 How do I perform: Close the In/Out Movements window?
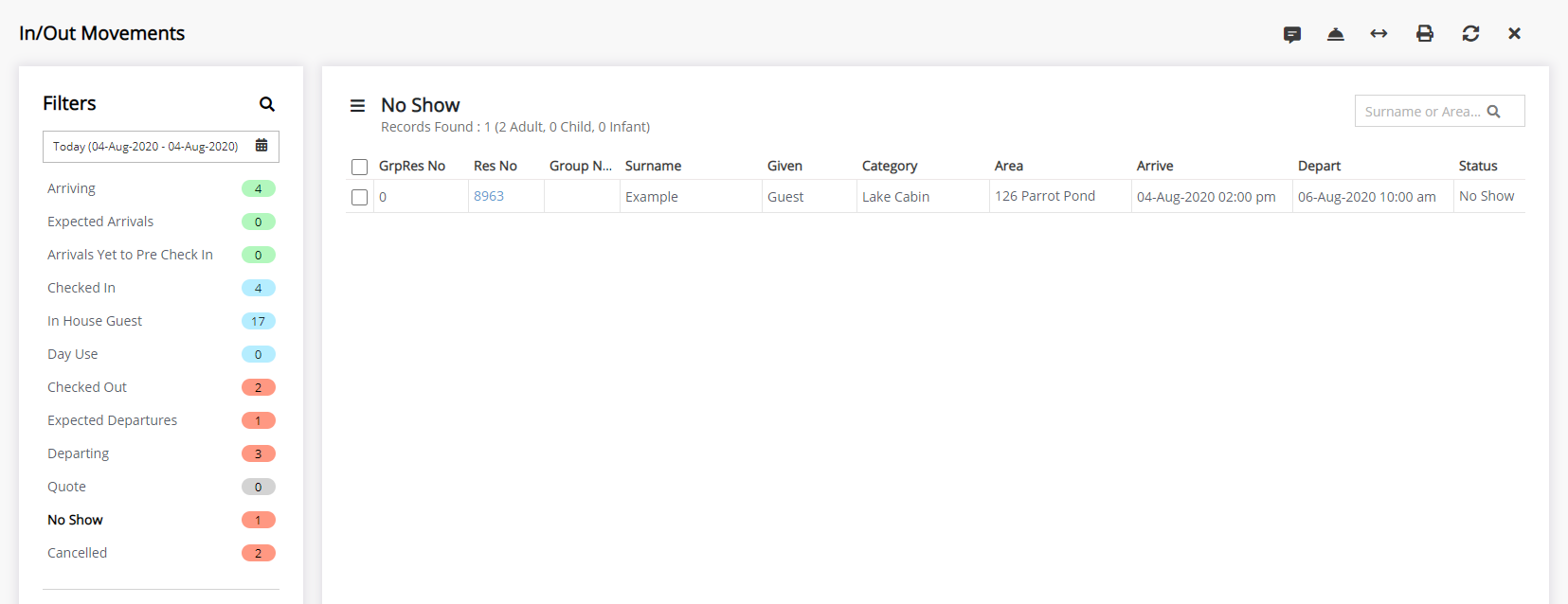coord(1515,34)
